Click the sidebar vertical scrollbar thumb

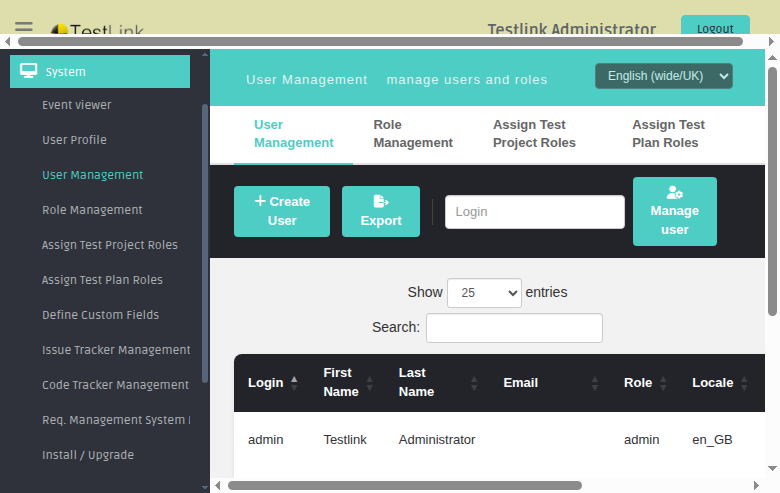point(204,243)
